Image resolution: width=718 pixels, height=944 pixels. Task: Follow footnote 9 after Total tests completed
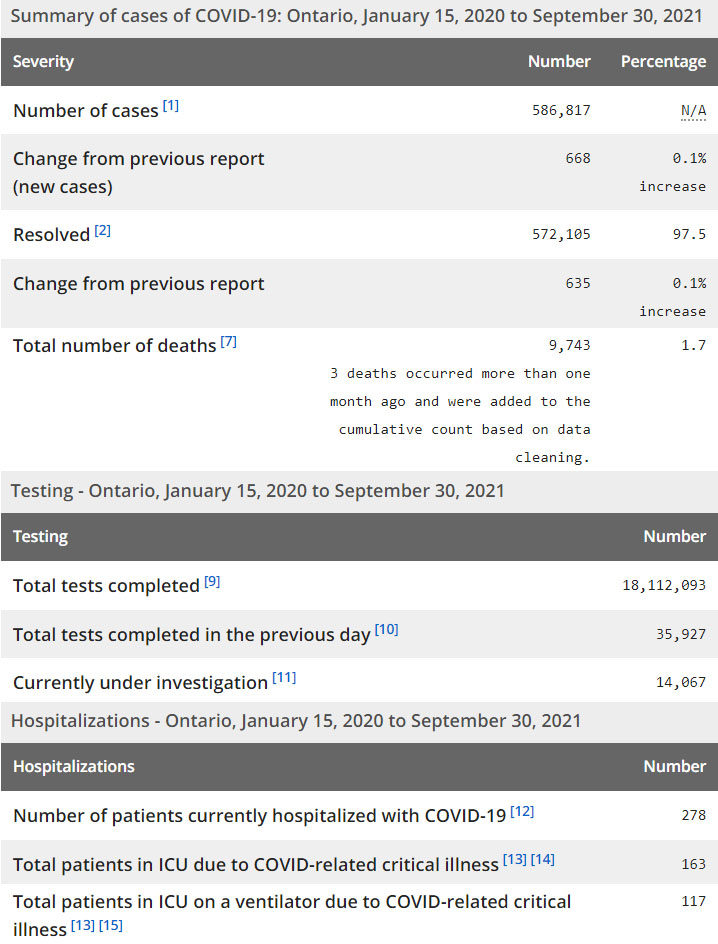[212, 582]
